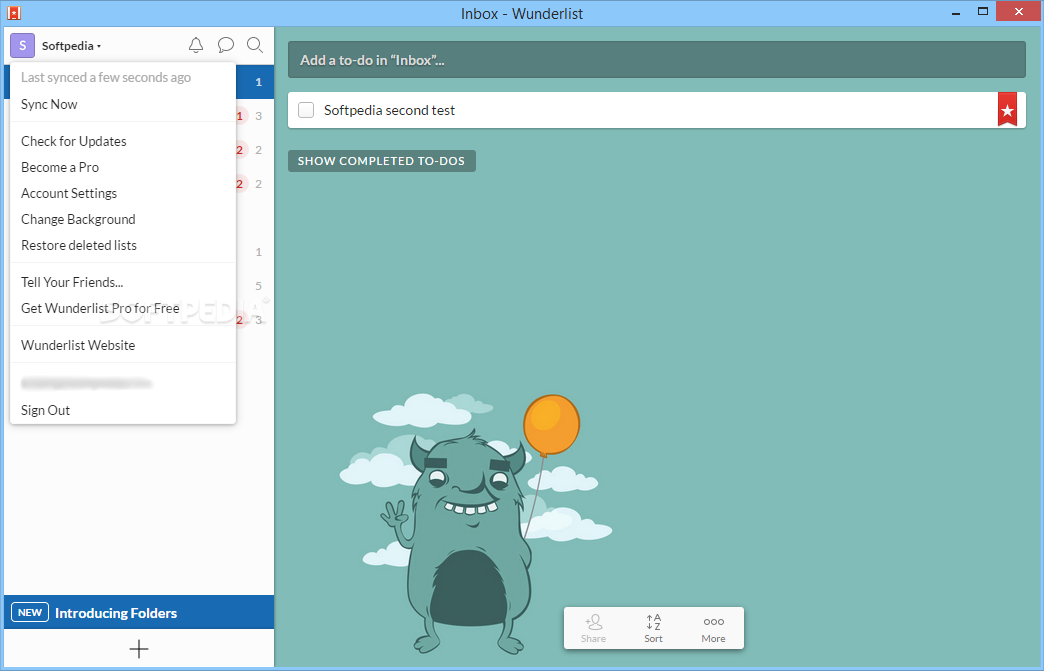Open the notifications bell
This screenshot has height=671, width=1044.
[196, 45]
